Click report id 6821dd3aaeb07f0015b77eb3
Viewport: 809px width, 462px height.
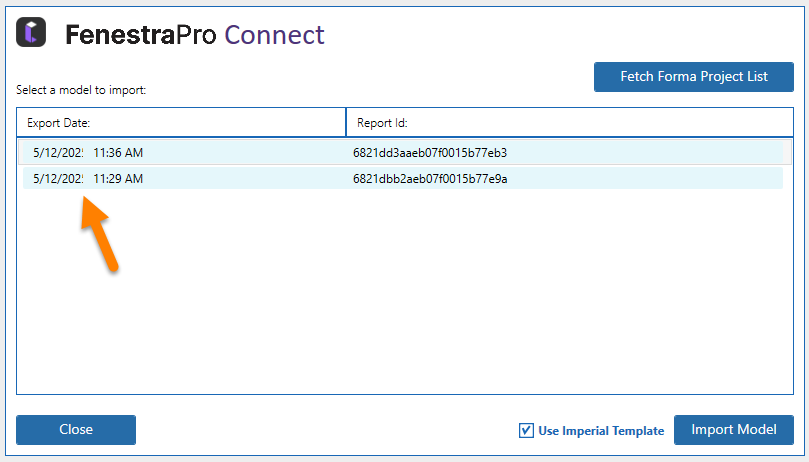pyautogui.click(x=430, y=153)
